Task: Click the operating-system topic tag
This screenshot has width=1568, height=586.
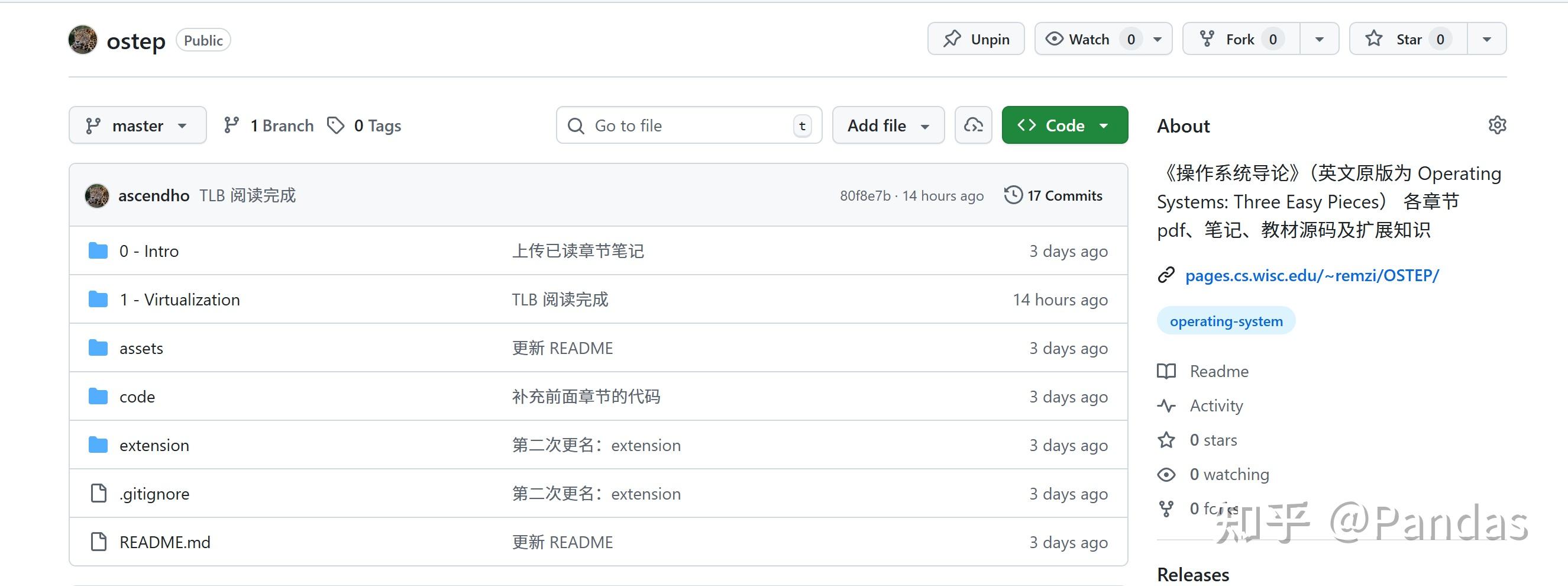Action: coord(1226,321)
